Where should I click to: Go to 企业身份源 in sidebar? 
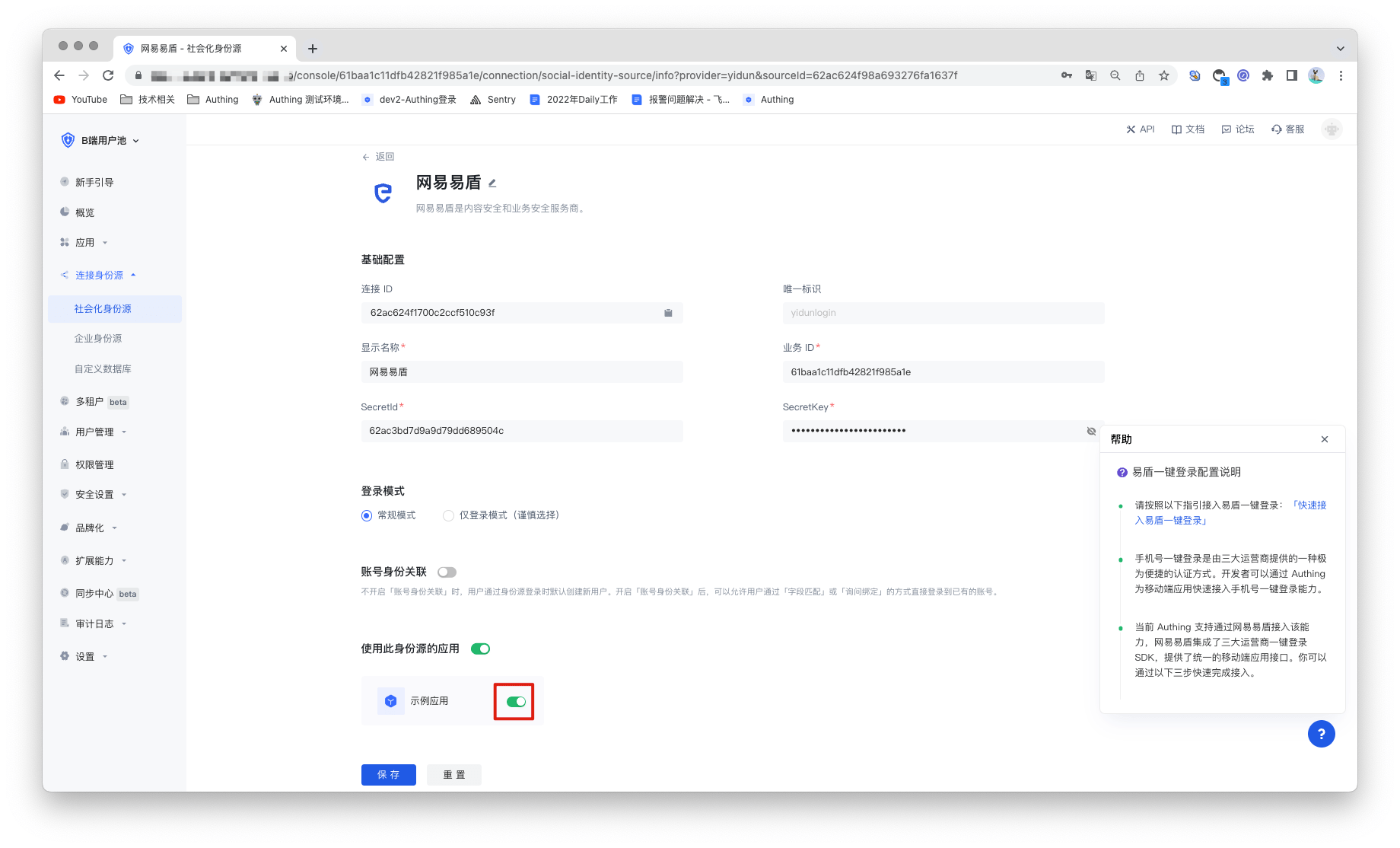[x=98, y=339]
